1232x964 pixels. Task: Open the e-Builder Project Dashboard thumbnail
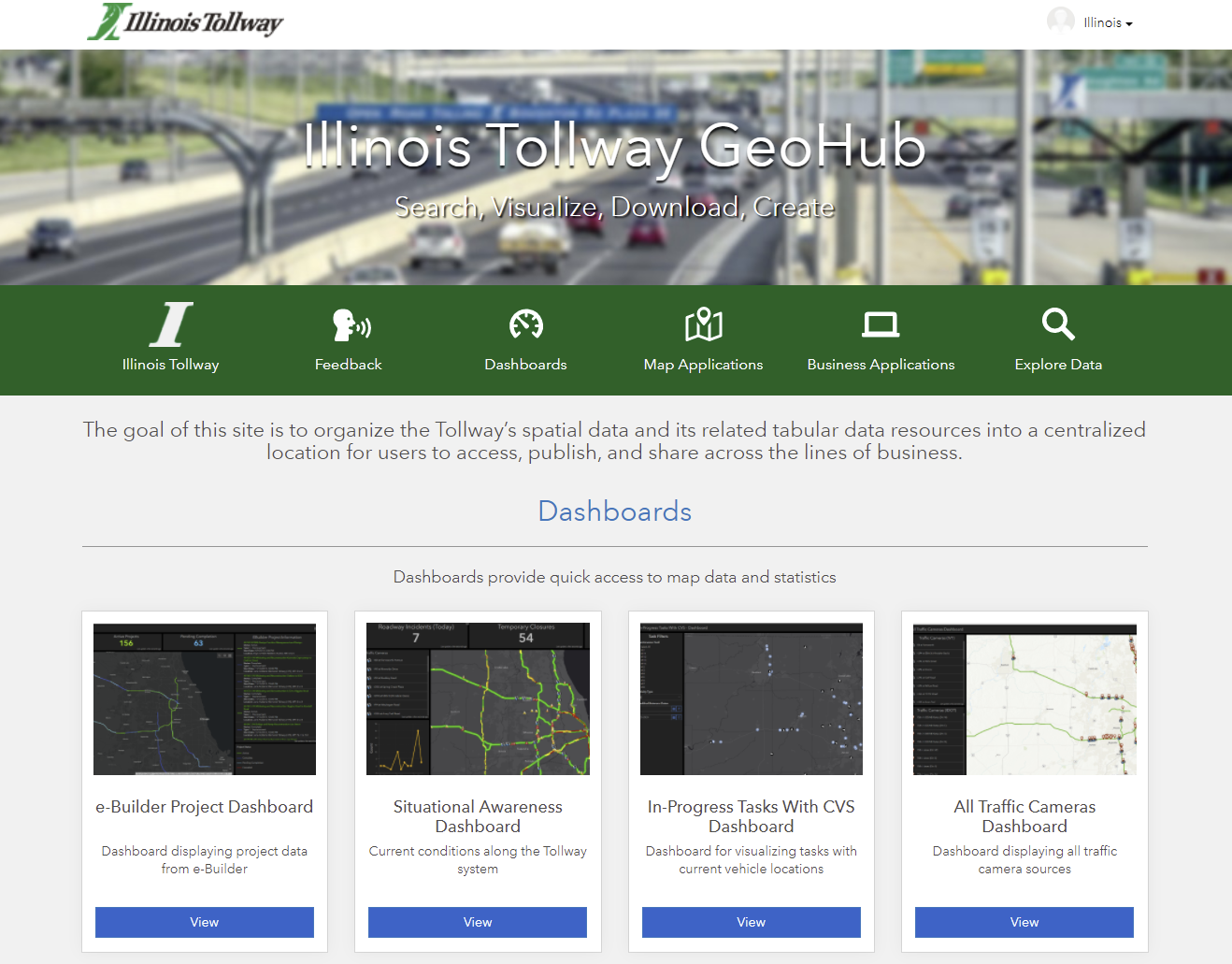tap(205, 699)
